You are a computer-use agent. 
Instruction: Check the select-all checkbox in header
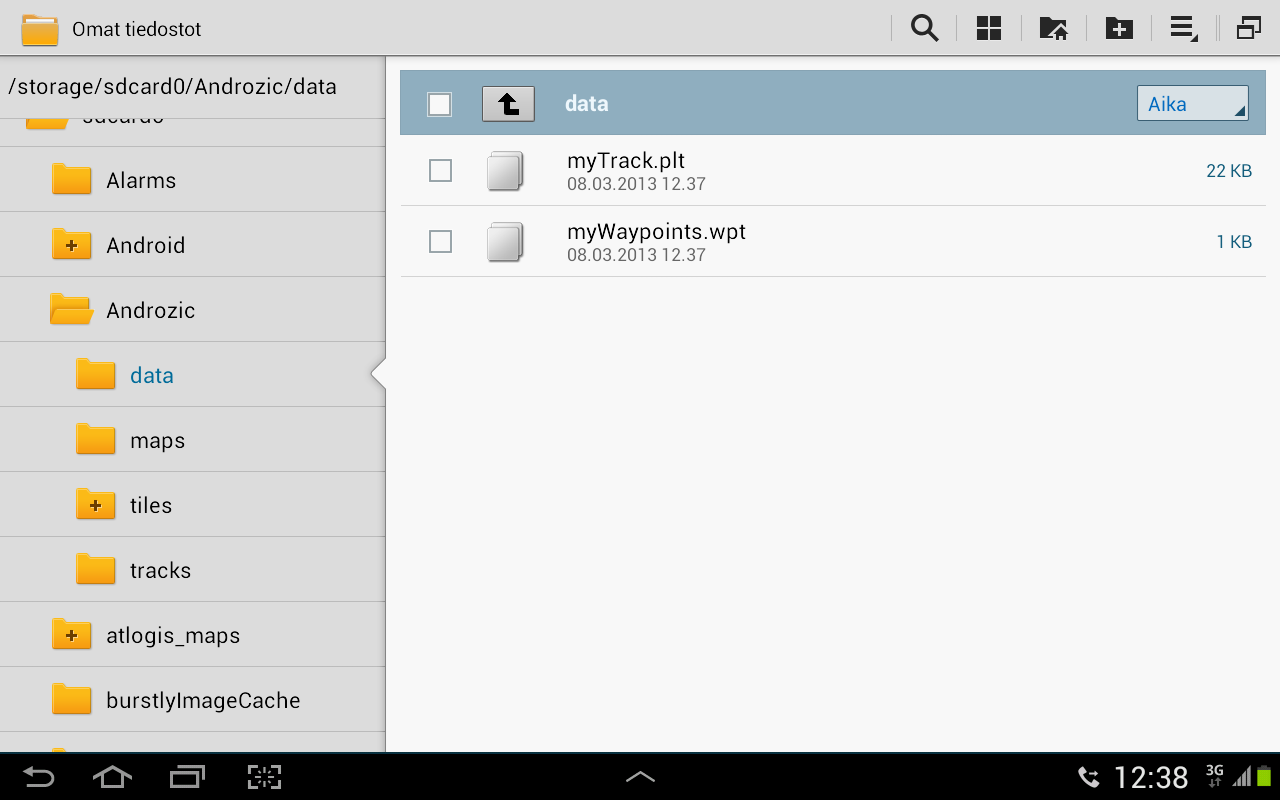[439, 104]
